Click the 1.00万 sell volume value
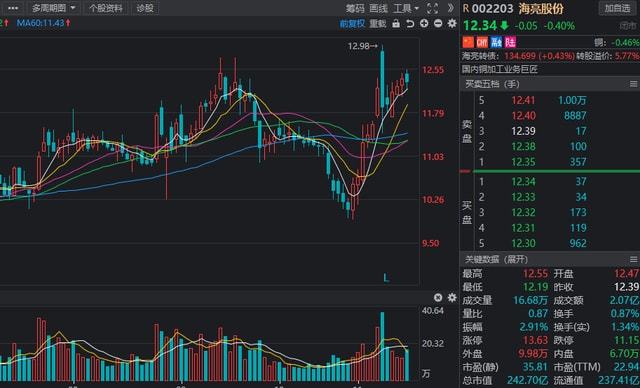The image size is (640, 388). [572, 100]
